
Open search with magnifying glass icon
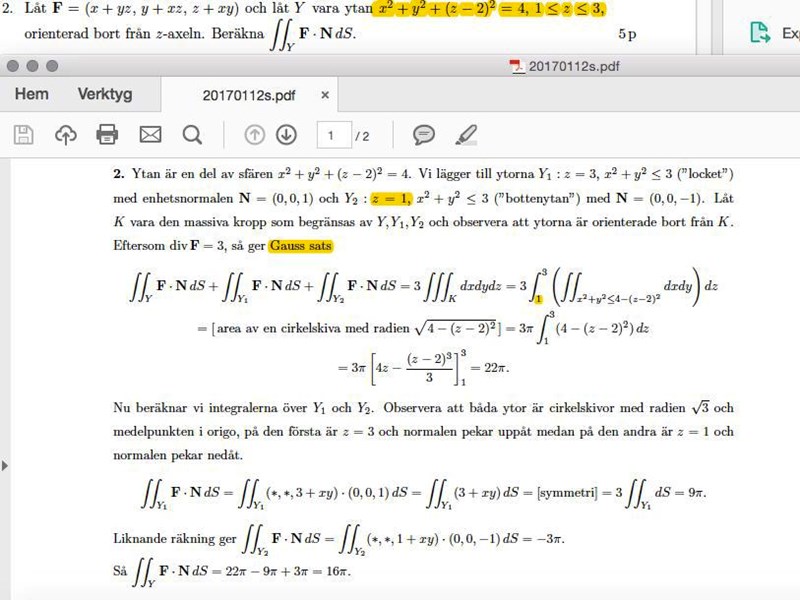(x=192, y=135)
